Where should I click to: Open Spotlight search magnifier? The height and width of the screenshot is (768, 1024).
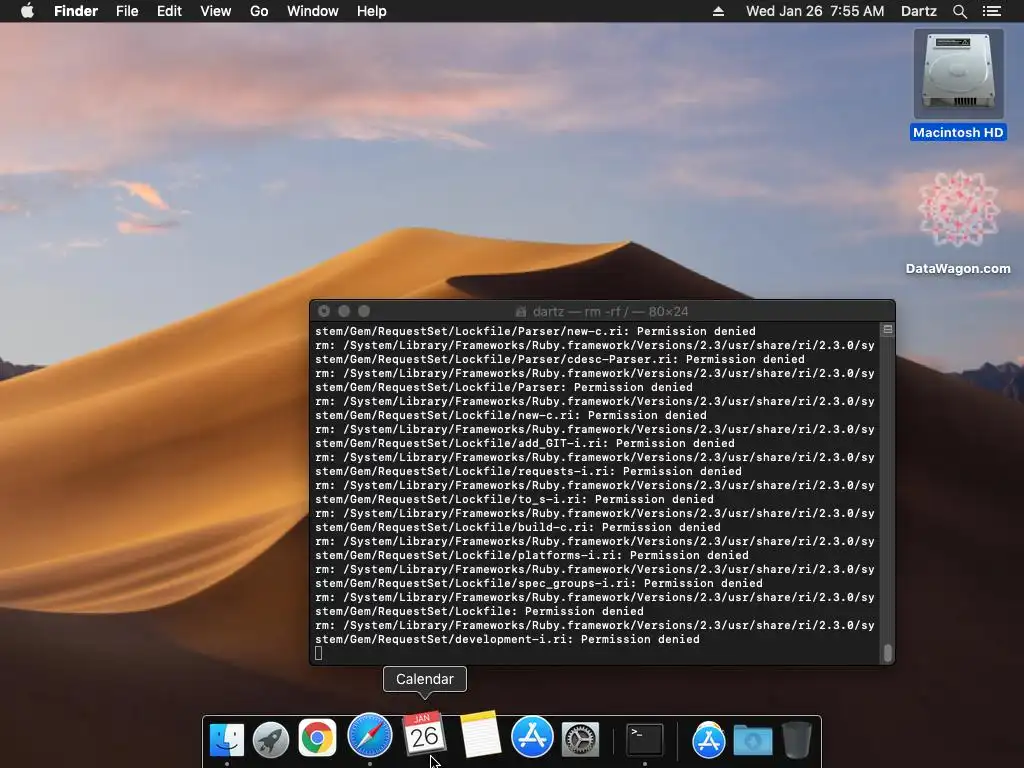click(960, 11)
